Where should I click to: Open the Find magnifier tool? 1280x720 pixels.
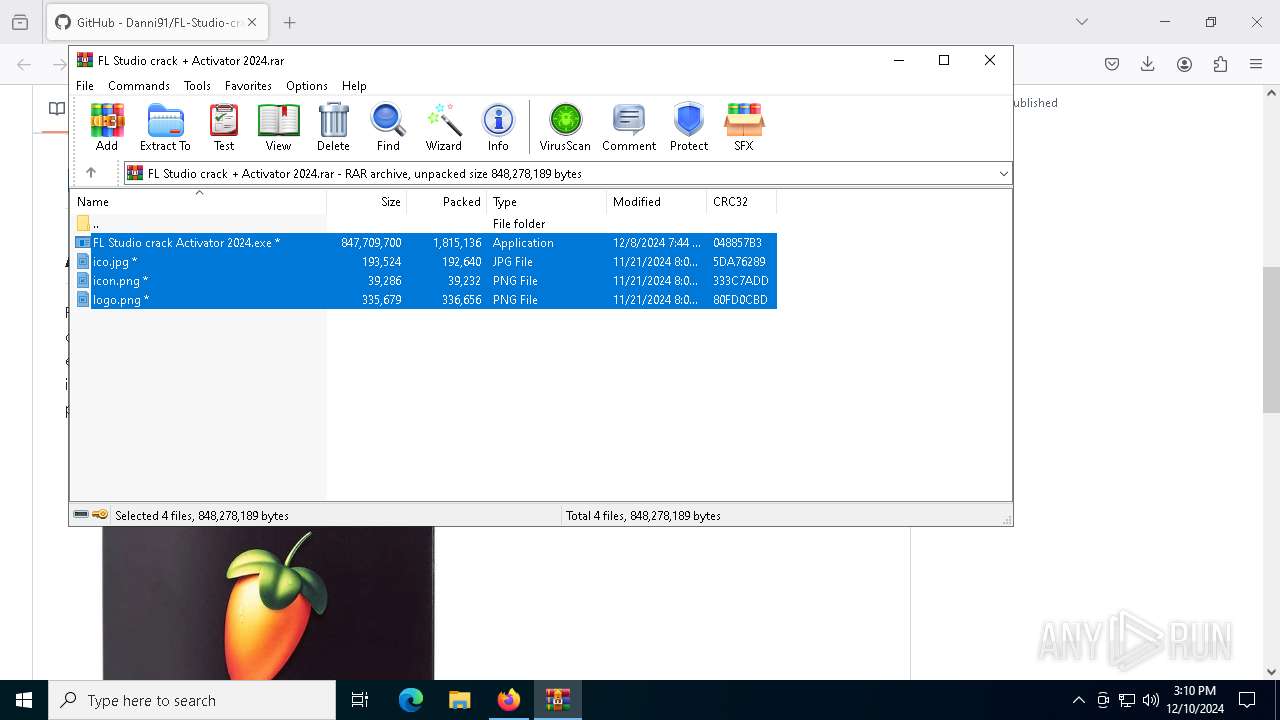(388, 127)
